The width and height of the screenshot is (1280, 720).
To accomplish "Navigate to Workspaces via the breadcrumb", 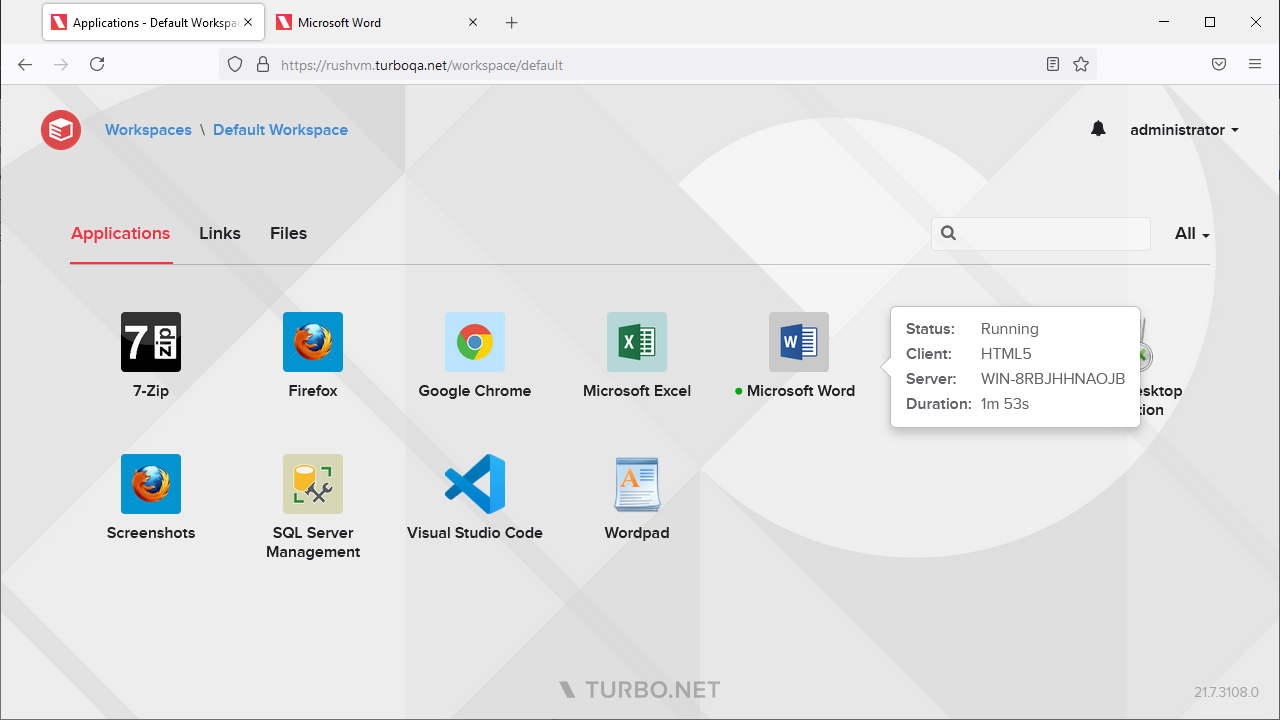I will coord(148,129).
